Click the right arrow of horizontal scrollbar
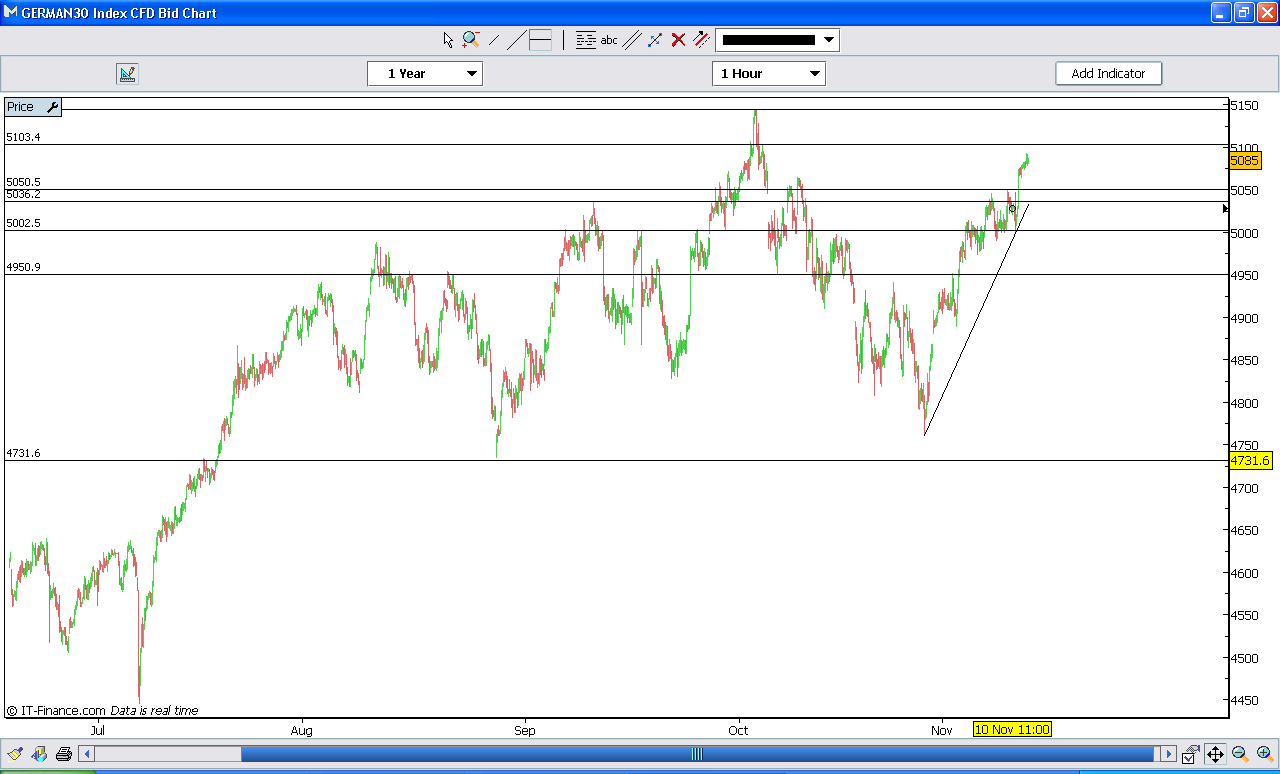Viewport: 1280px width, 774px height. point(1169,754)
